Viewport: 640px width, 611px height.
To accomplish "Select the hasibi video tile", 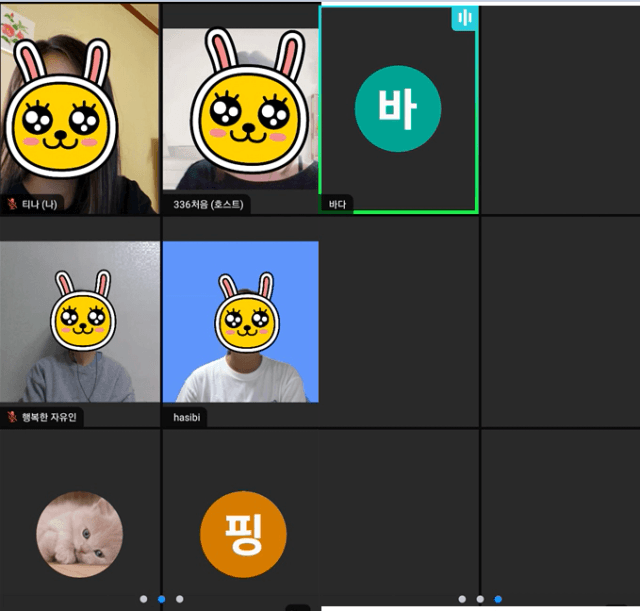I will point(240,322).
